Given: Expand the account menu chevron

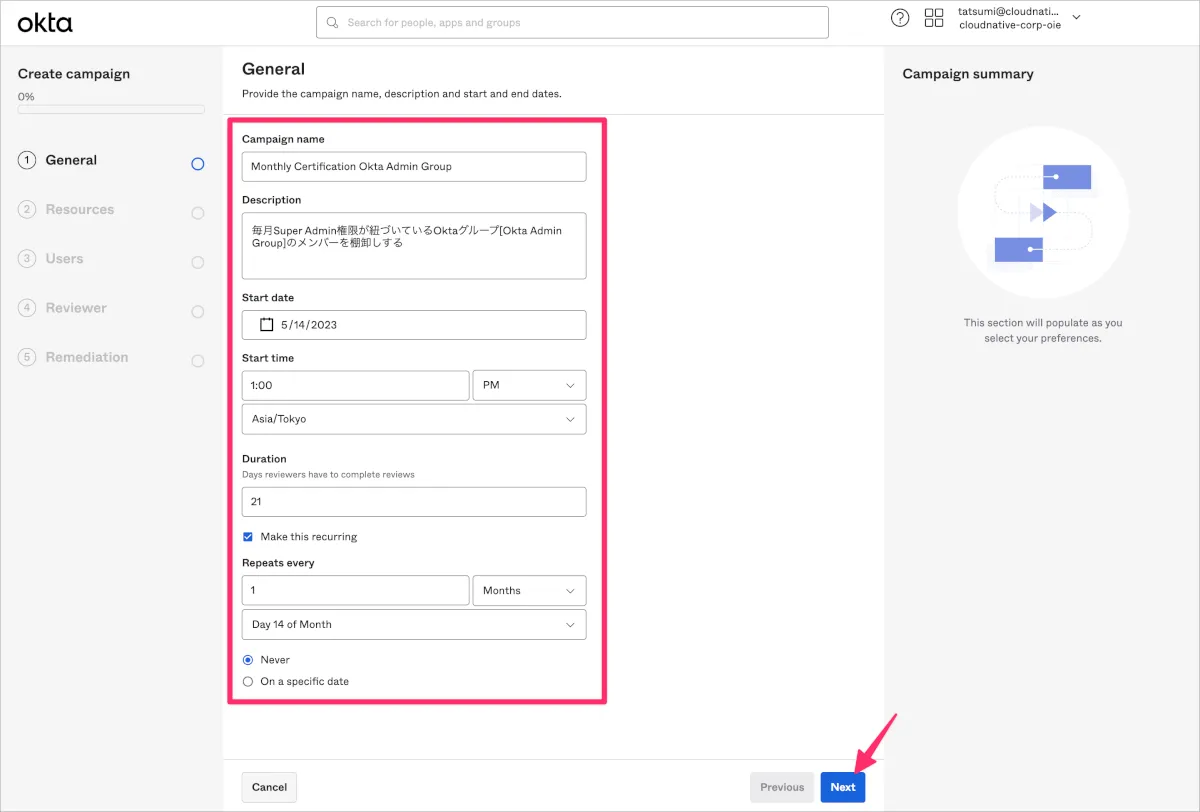Looking at the screenshot, I should click(1077, 17).
